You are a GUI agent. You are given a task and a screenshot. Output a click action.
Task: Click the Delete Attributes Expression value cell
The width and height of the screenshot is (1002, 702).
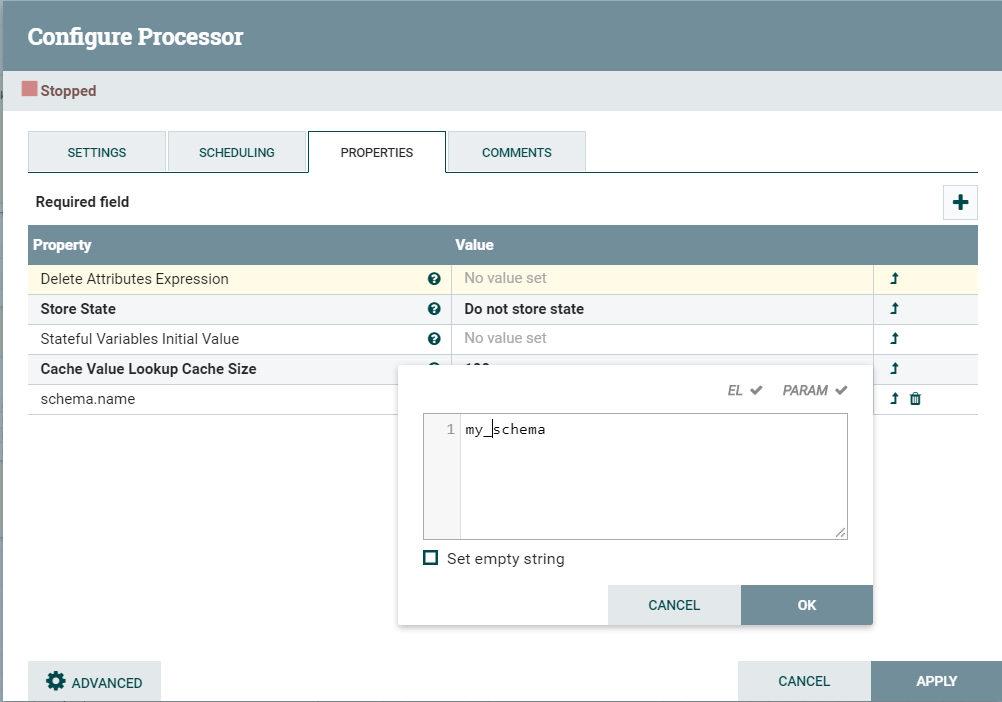662,279
